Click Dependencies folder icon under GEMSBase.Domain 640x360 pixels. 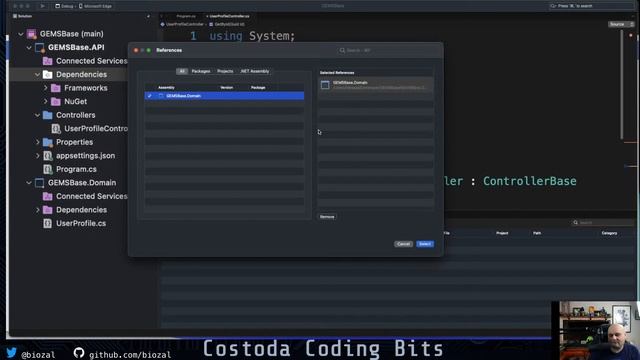(x=47, y=210)
